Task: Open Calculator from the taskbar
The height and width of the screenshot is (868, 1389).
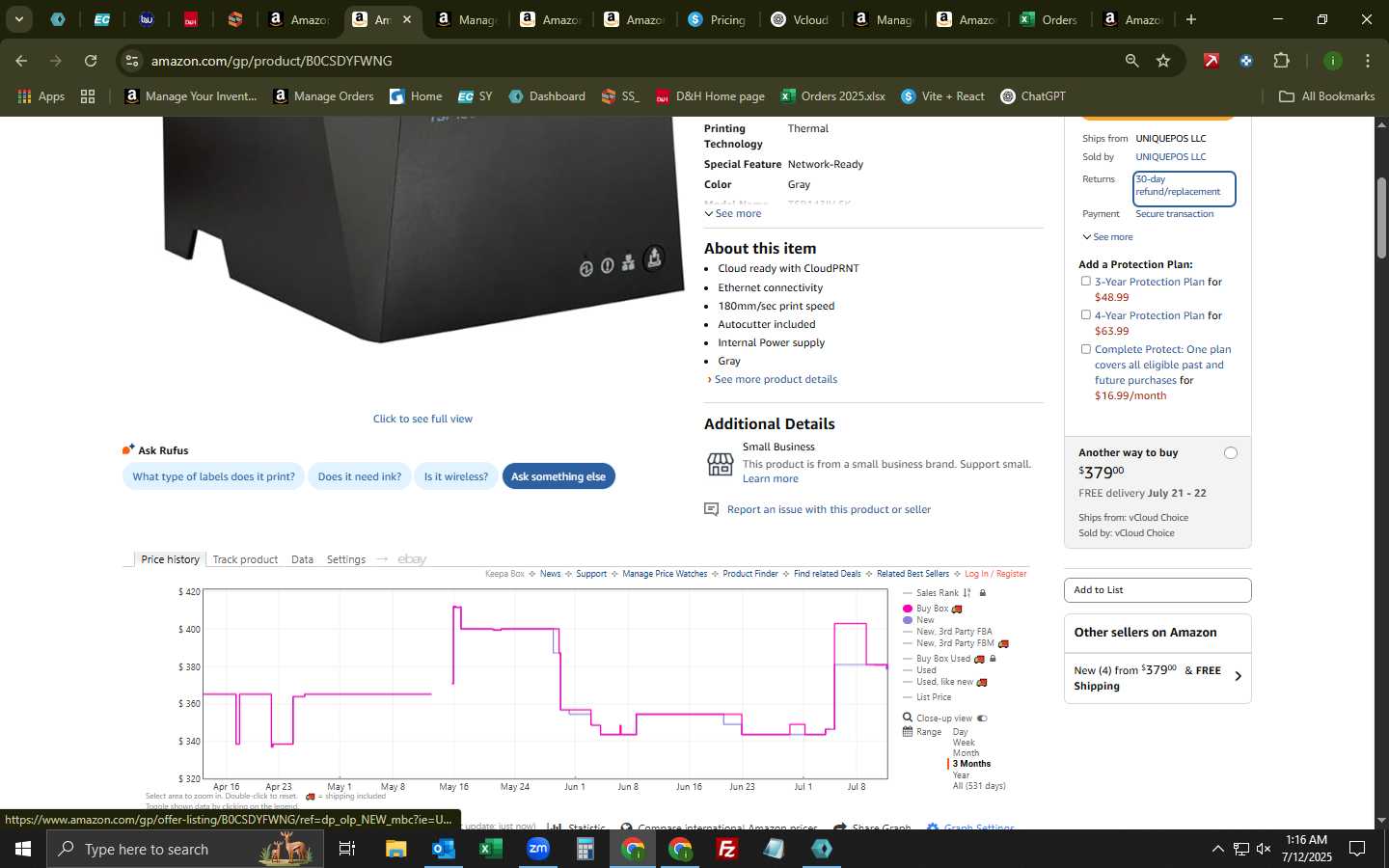Action: (585, 849)
